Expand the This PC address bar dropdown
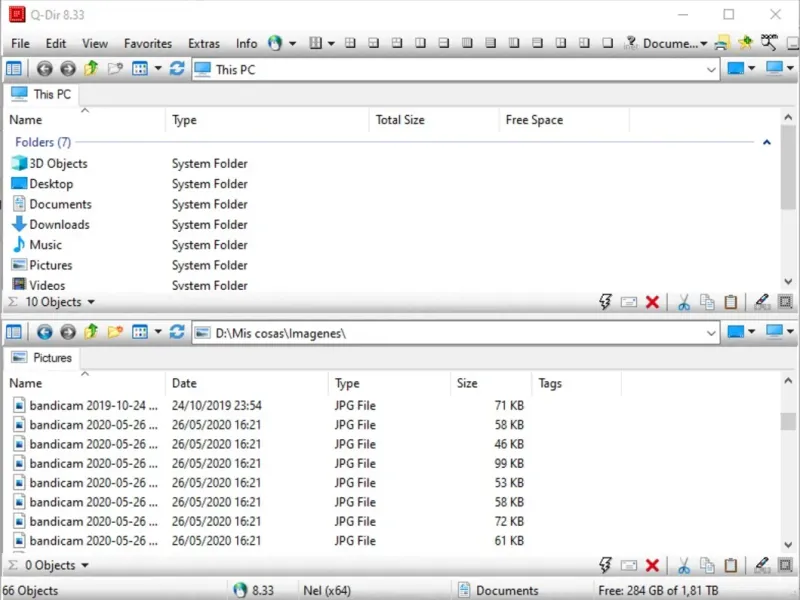Viewport: 800px width, 600px height. [711, 69]
